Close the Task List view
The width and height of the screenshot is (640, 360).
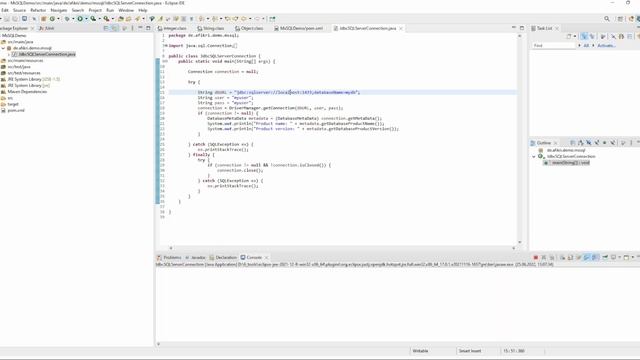coord(557,28)
